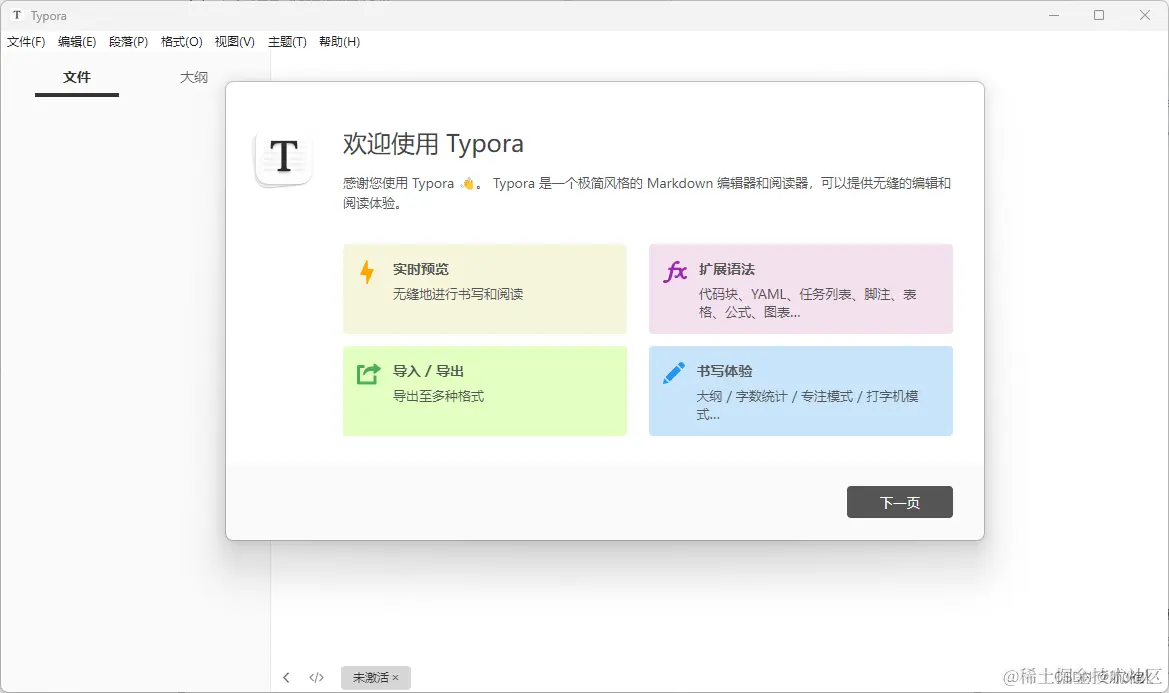This screenshot has height=693, width=1169.
Task: Open the 视图(V) menu
Action: 234,42
